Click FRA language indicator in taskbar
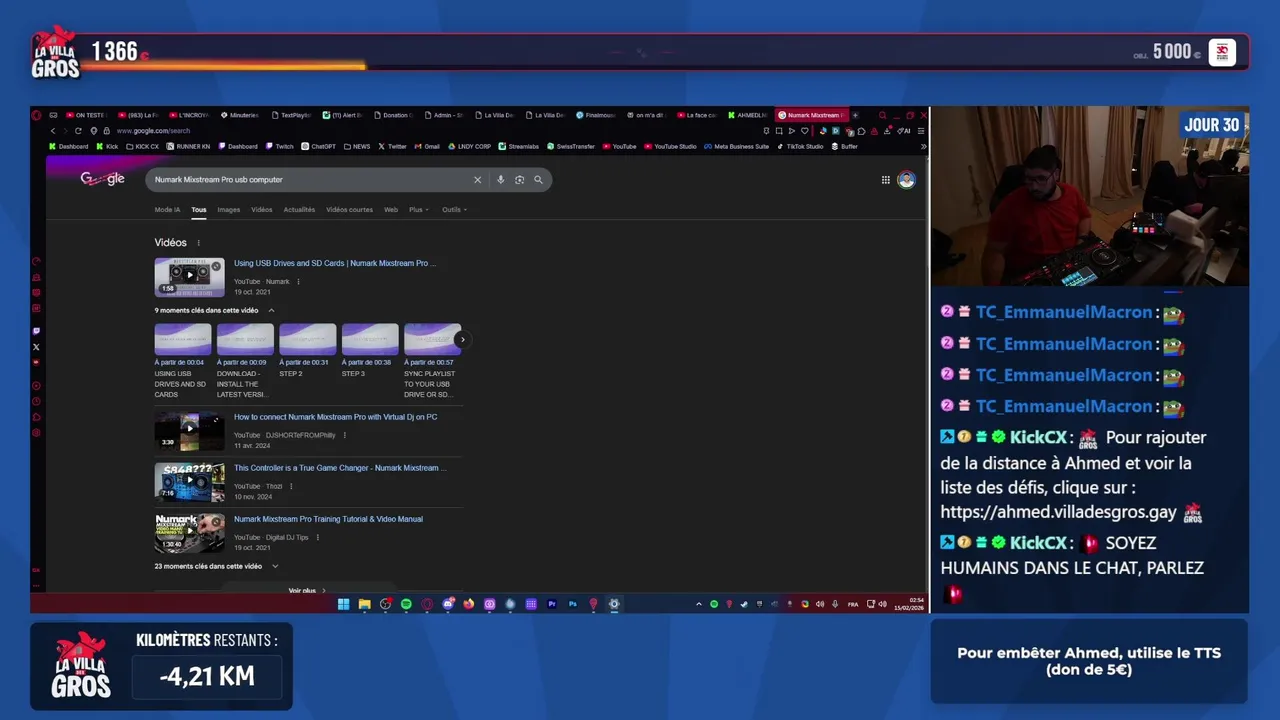Viewport: 1280px width, 720px height. 853,604
